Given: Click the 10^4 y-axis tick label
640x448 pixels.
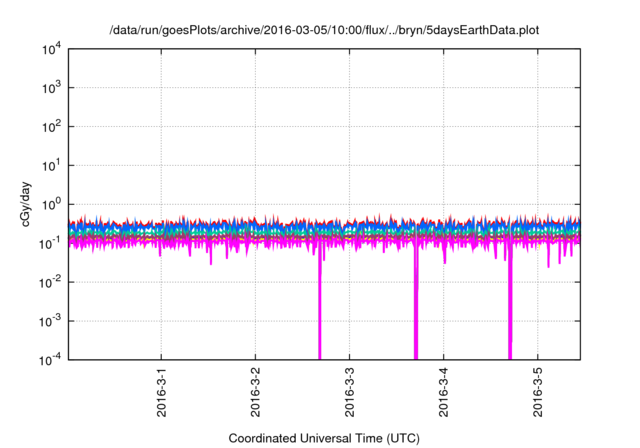Looking at the screenshot, I should [x=51, y=49].
